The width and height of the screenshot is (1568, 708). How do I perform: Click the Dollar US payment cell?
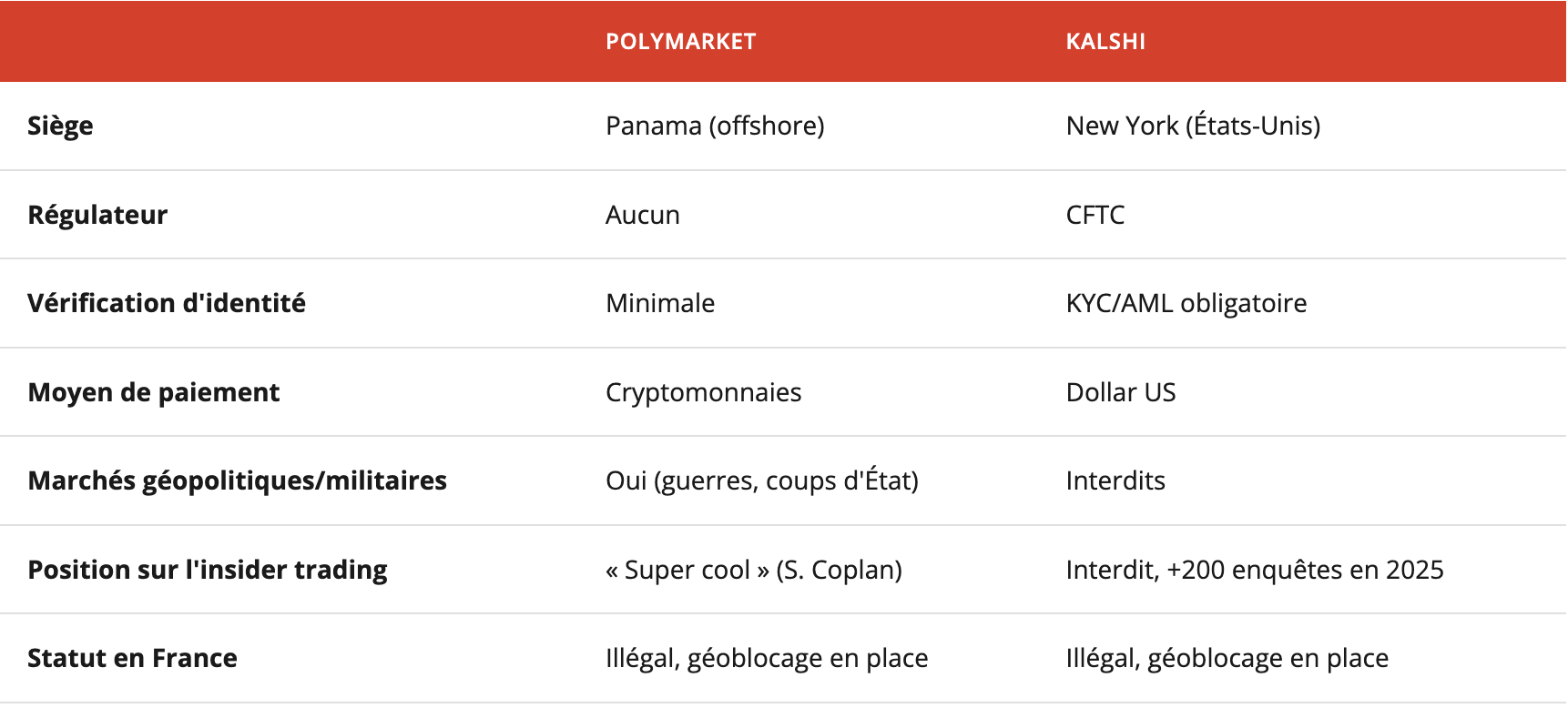(1121, 392)
